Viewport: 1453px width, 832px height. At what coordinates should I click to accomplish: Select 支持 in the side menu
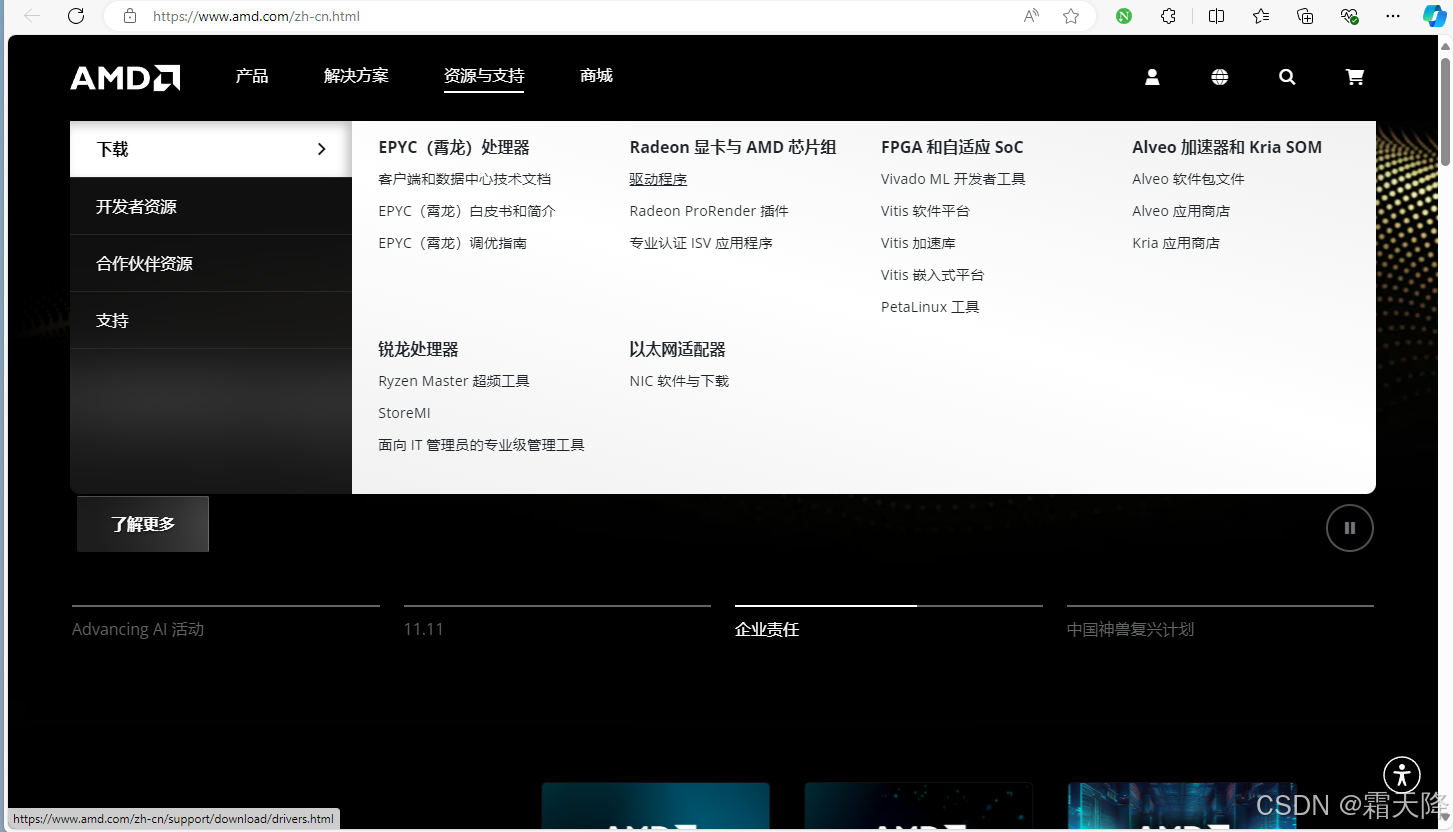(x=211, y=321)
